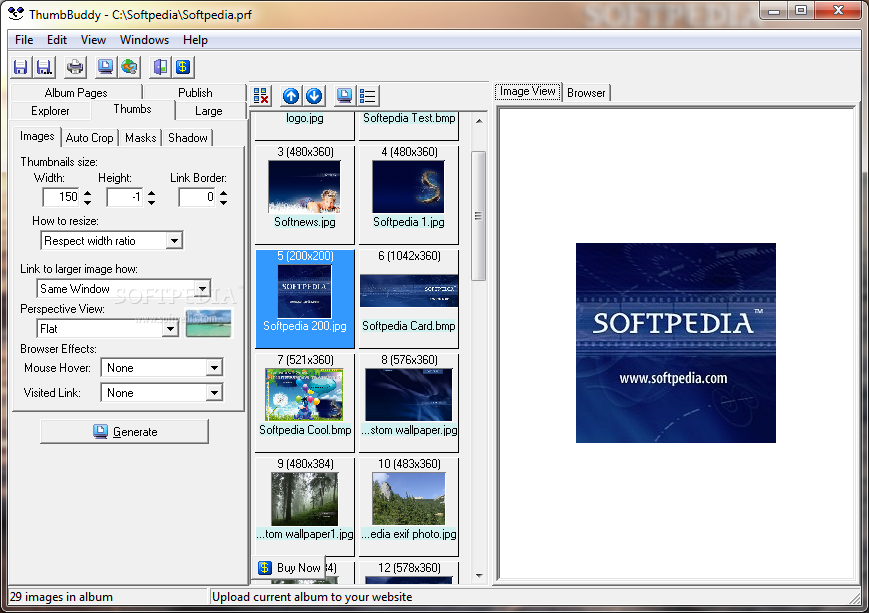The image size is (869, 613).
Task: Click the dollar sign purchase icon in toolbar
Action: (183, 67)
